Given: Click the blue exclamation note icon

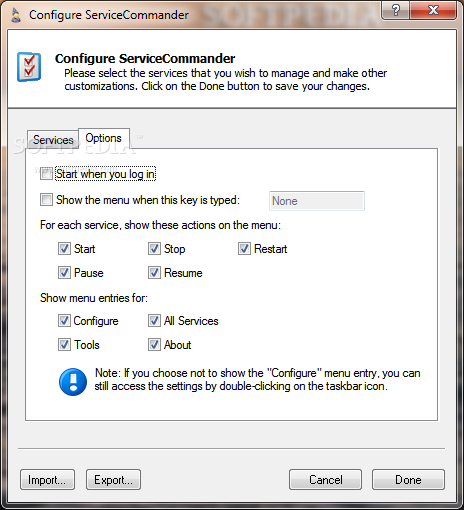Looking at the screenshot, I should pos(73,382).
